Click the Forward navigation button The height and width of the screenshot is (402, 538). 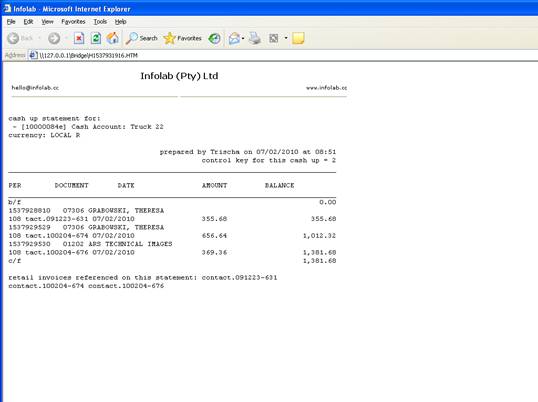[x=54, y=38]
